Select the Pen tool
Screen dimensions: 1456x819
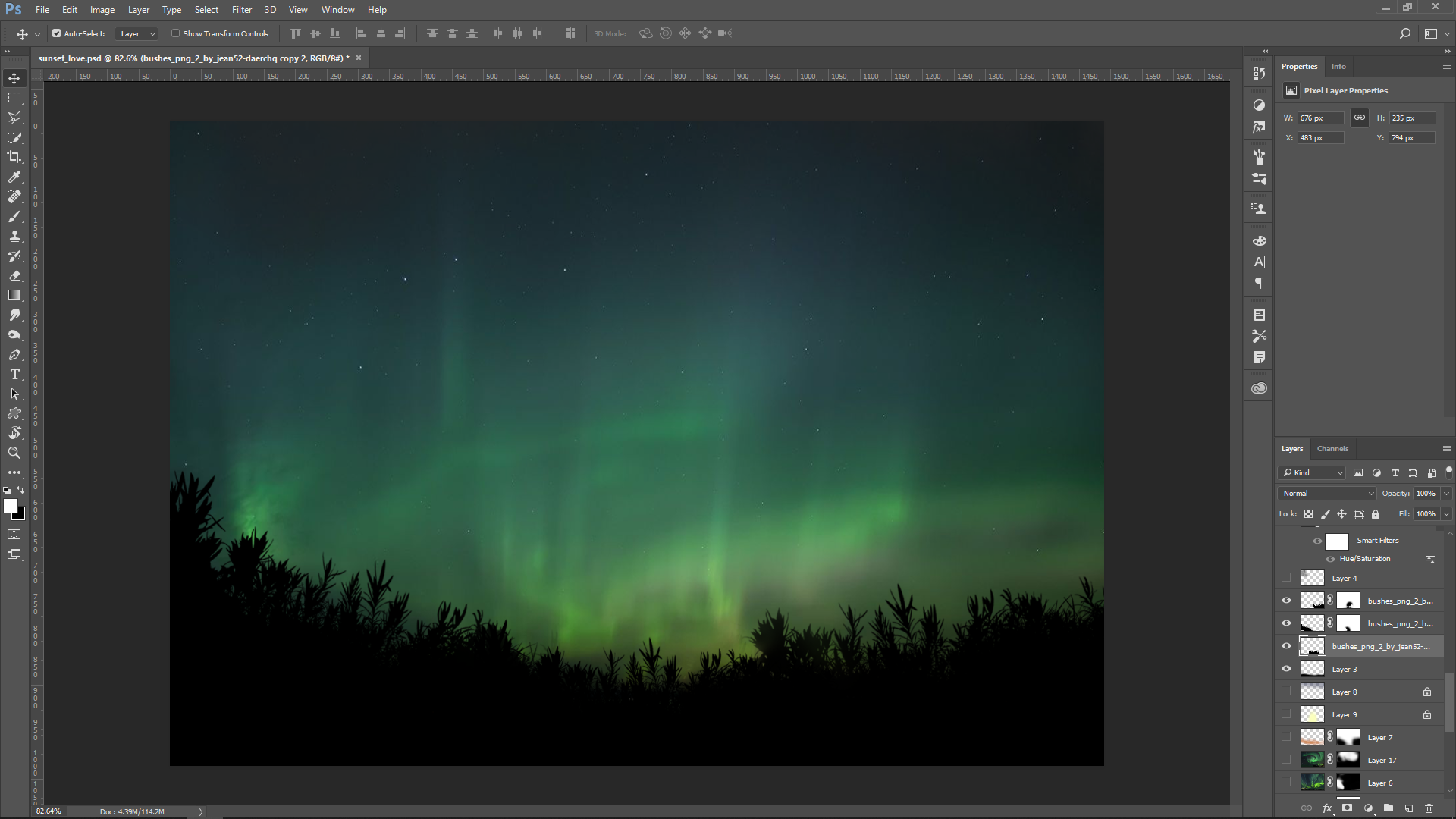[x=14, y=354]
